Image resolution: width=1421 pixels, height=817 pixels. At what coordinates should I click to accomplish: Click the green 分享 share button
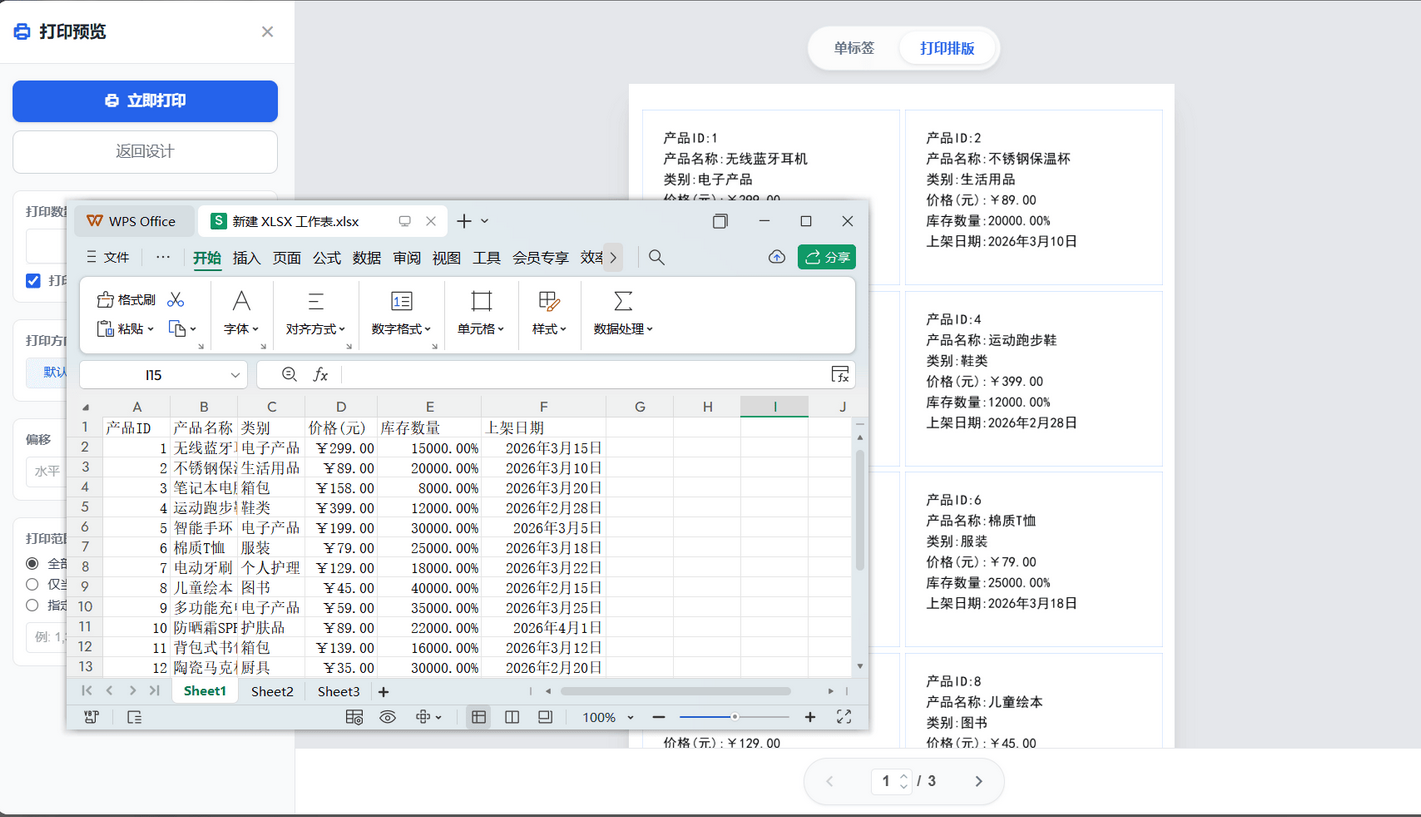[x=827, y=257]
